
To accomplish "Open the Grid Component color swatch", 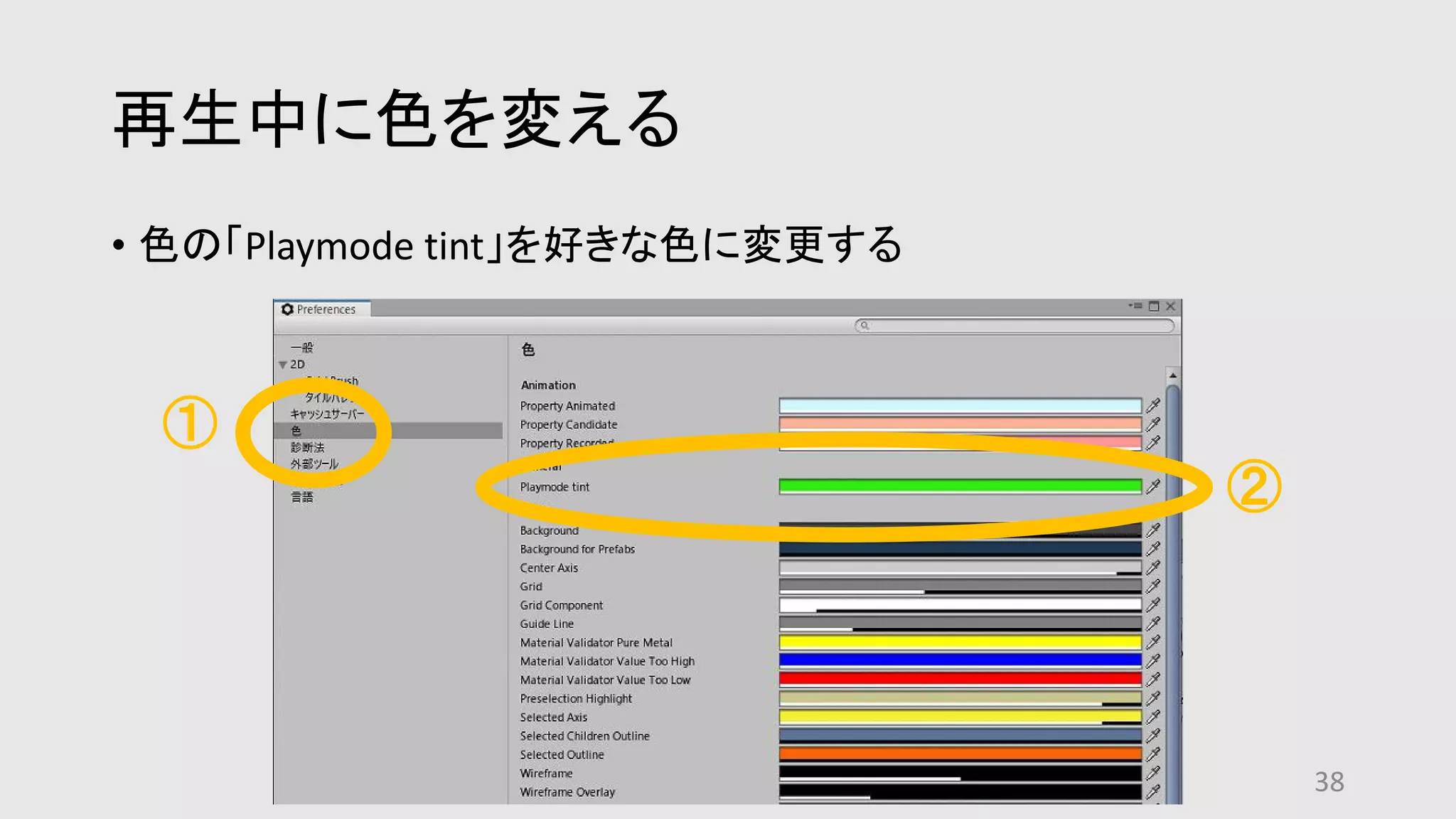I will [x=960, y=605].
